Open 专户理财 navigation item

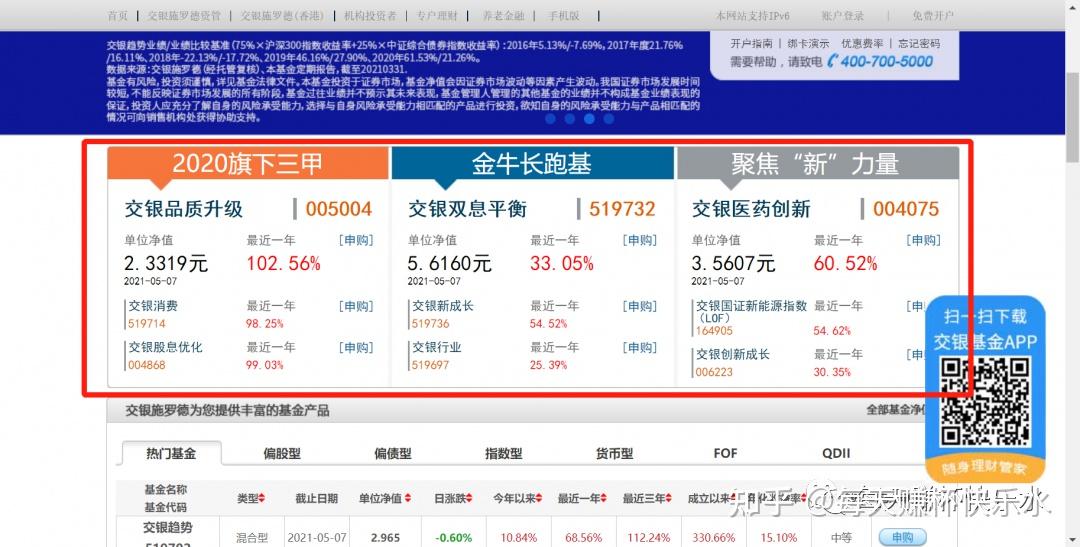click(x=437, y=15)
